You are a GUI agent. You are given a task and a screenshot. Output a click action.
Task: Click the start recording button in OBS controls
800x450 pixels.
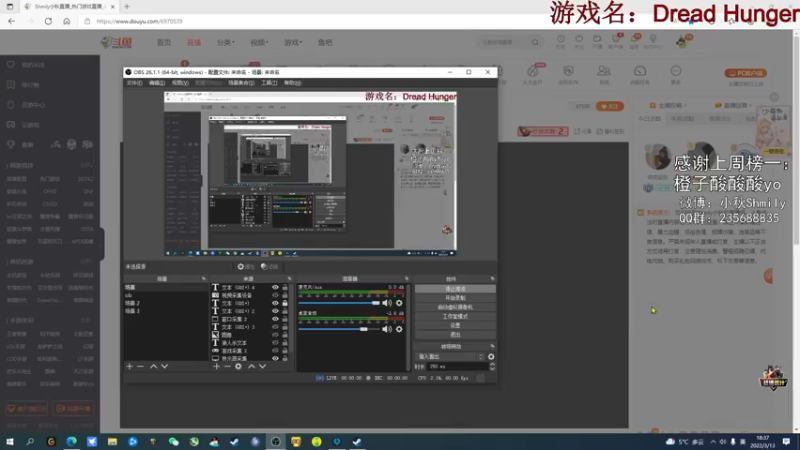pyautogui.click(x=455, y=298)
